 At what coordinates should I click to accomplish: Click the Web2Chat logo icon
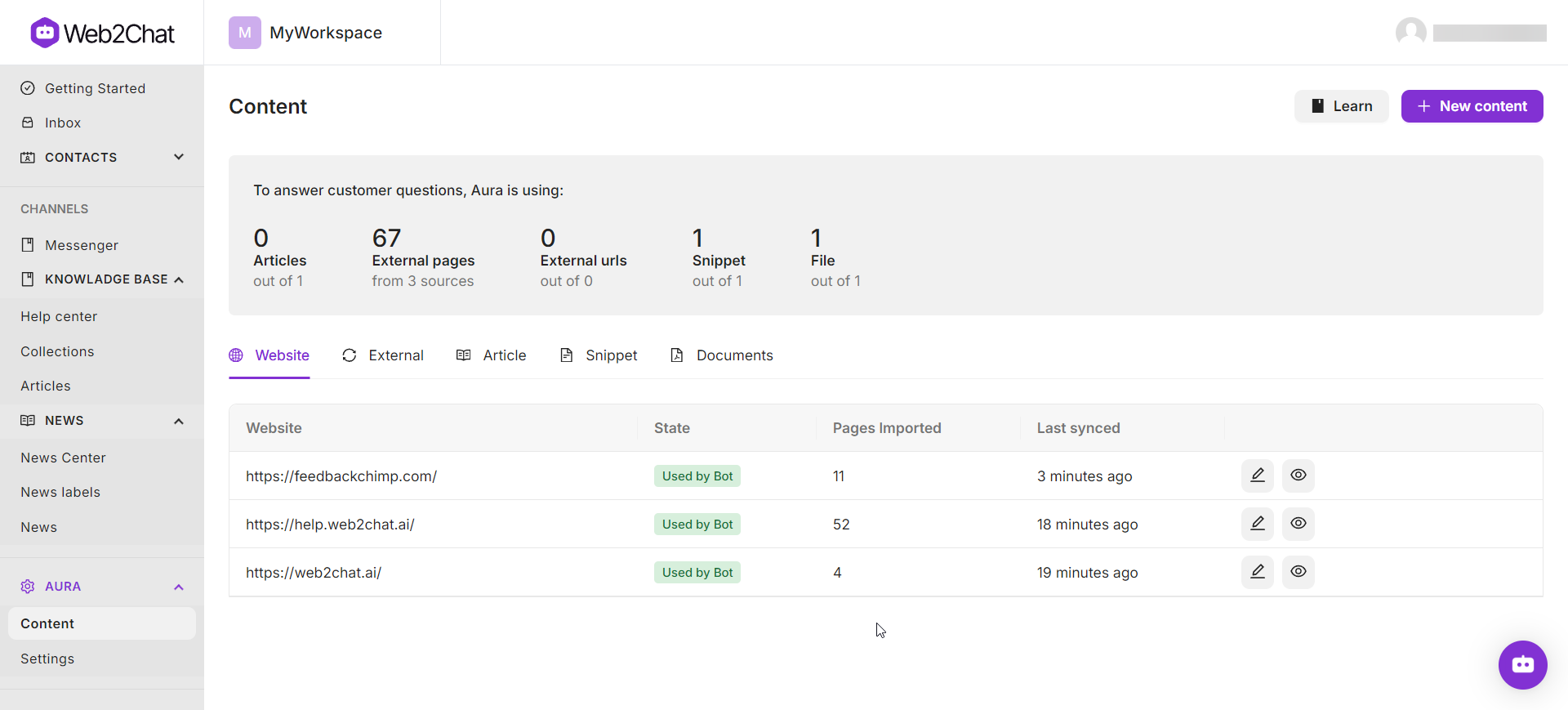click(45, 33)
